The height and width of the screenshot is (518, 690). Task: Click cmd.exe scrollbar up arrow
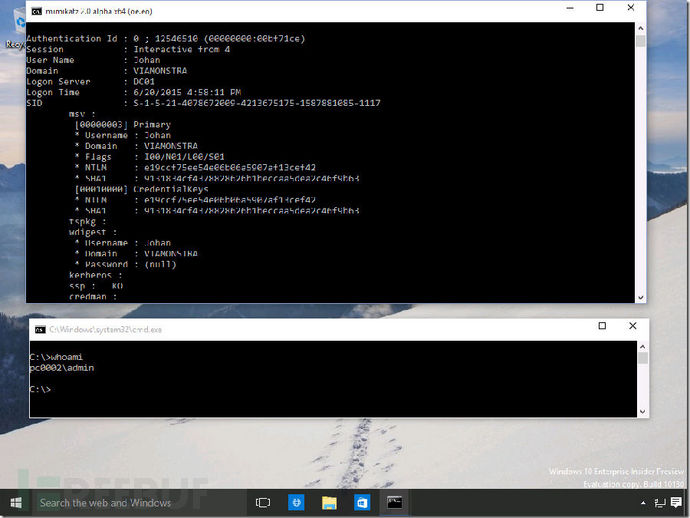[x=642, y=347]
